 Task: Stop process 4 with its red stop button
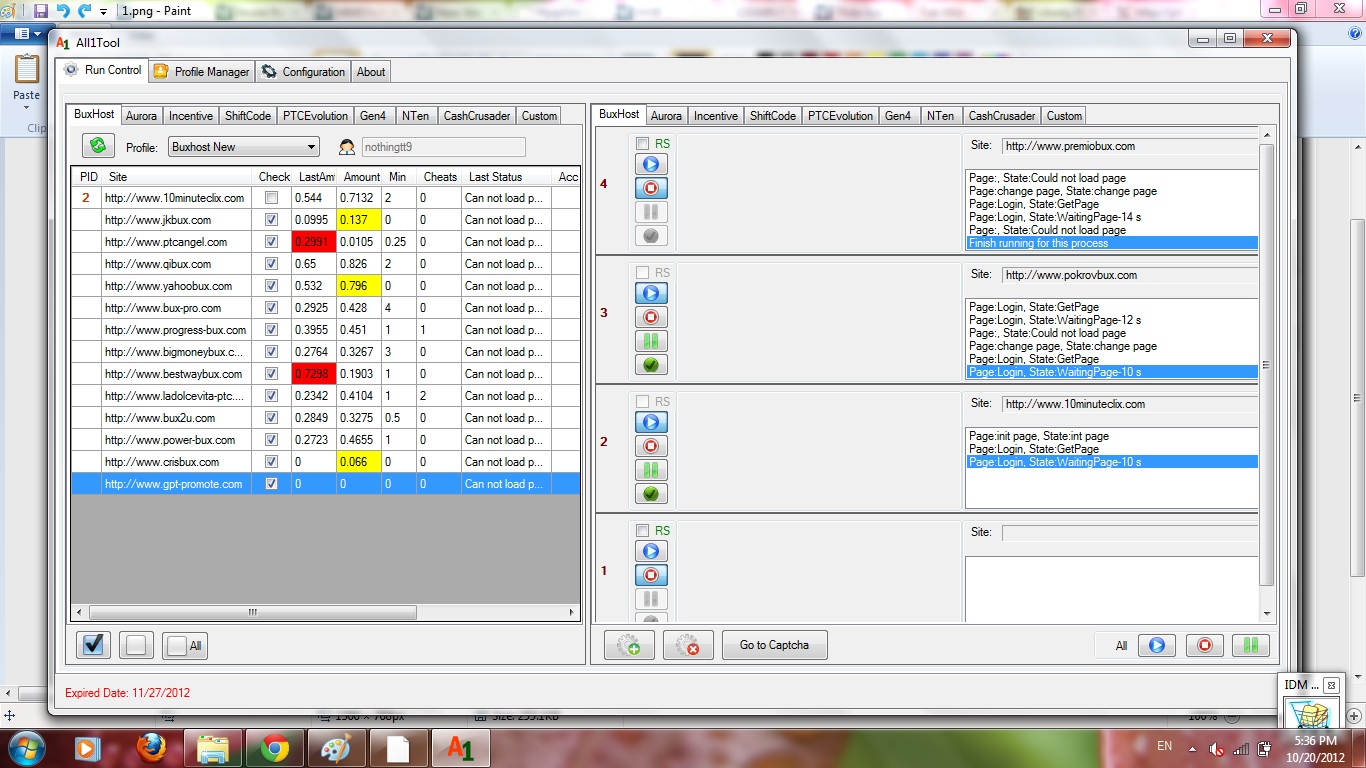pos(651,188)
